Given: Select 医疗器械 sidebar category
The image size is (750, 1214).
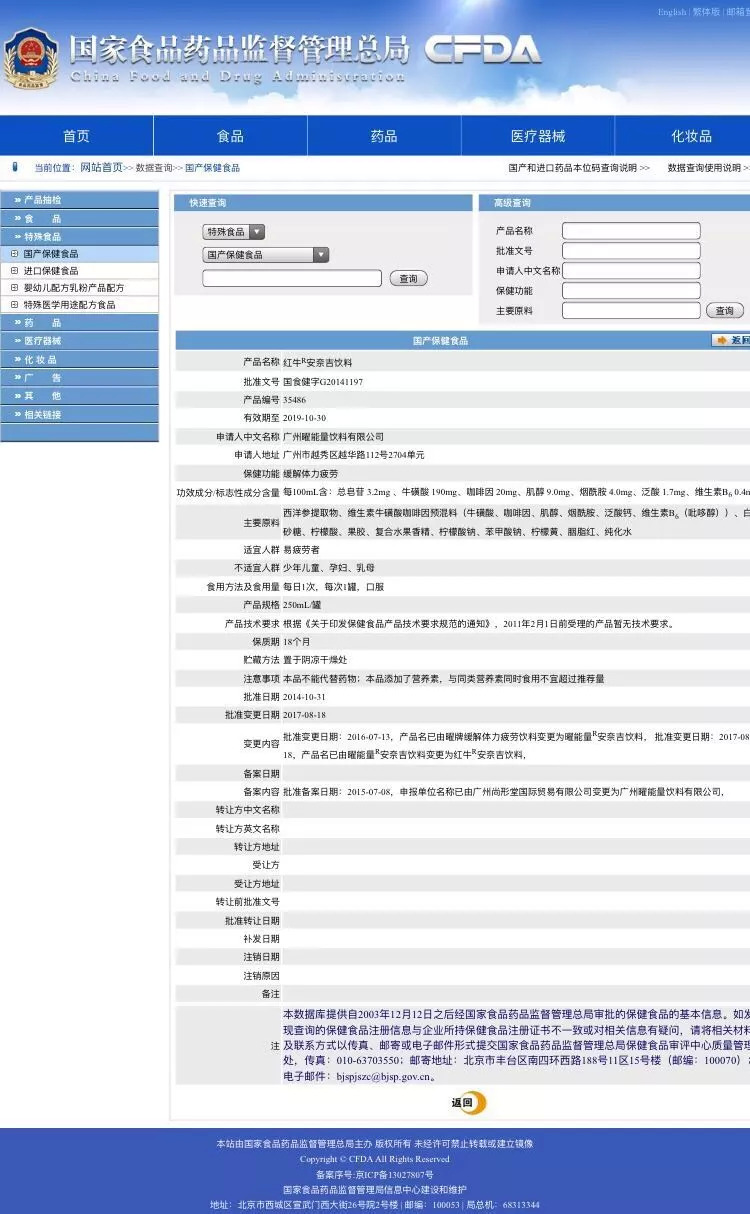Looking at the screenshot, I should 79,341.
